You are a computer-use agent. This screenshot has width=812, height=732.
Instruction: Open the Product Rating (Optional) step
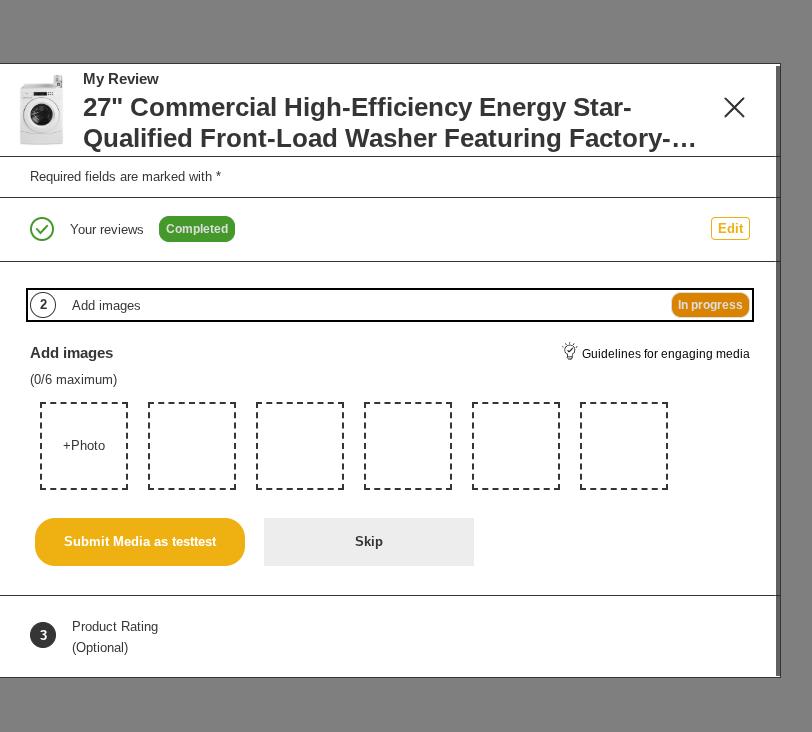pyautogui.click(x=115, y=637)
